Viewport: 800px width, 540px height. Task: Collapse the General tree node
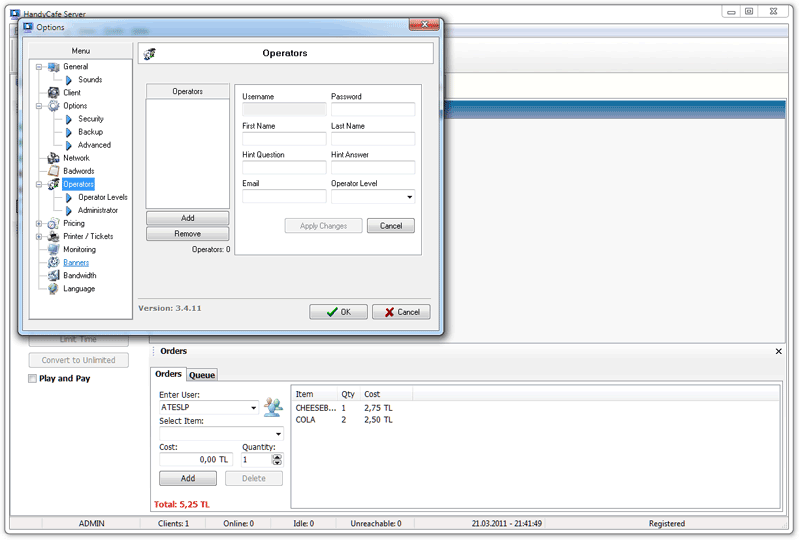click(39, 67)
